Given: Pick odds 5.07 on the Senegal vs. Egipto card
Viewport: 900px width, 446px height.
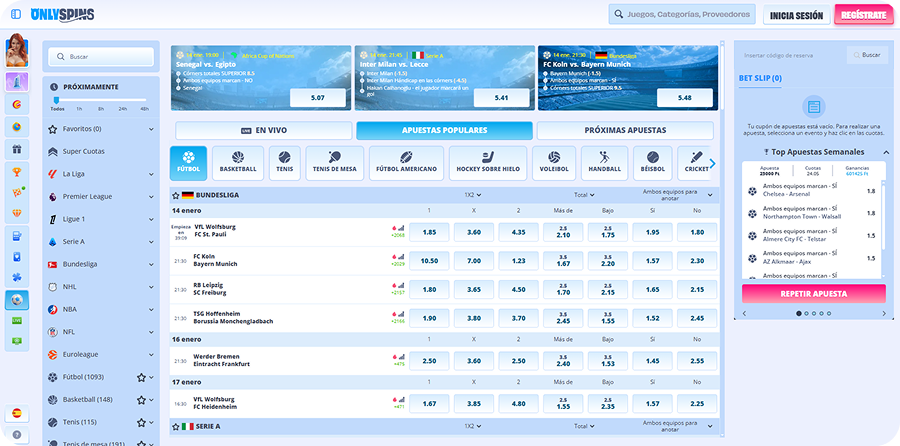Looking at the screenshot, I should point(317,98).
